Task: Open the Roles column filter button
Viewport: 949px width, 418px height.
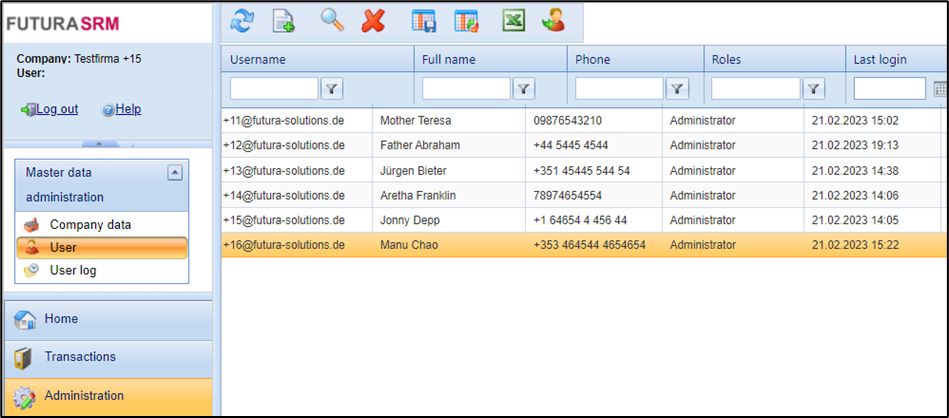Action: click(x=814, y=89)
